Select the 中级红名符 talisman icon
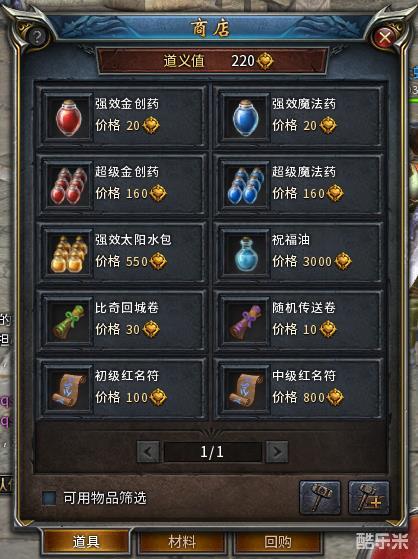 pyautogui.click(x=245, y=390)
